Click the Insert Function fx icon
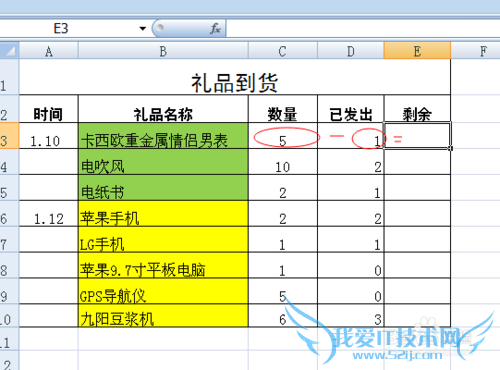 pyautogui.click(x=215, y=29)
